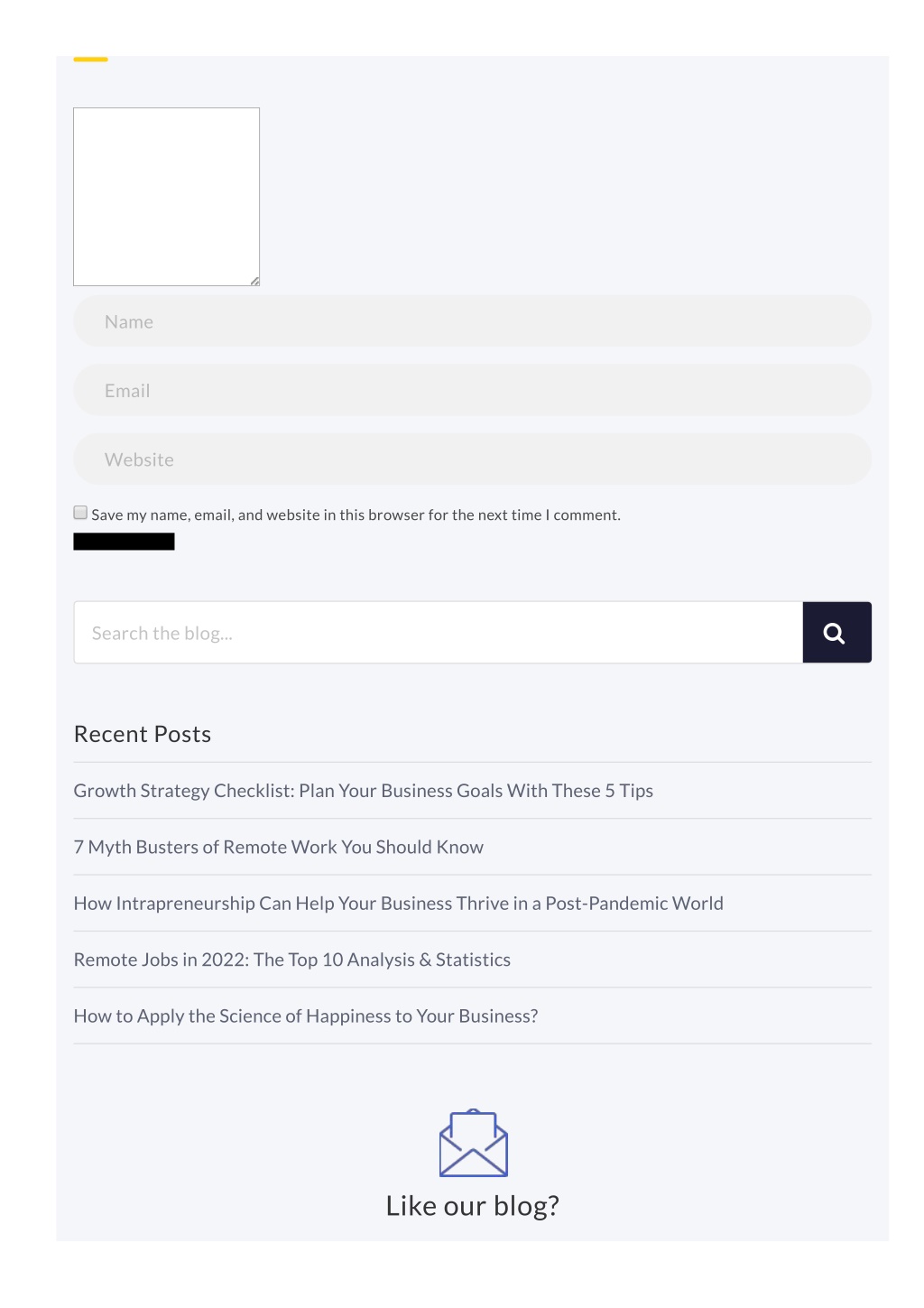Open the Science of Happiness article
Viewport: 924px width, 1308px height.
[x=306, y=1016]
